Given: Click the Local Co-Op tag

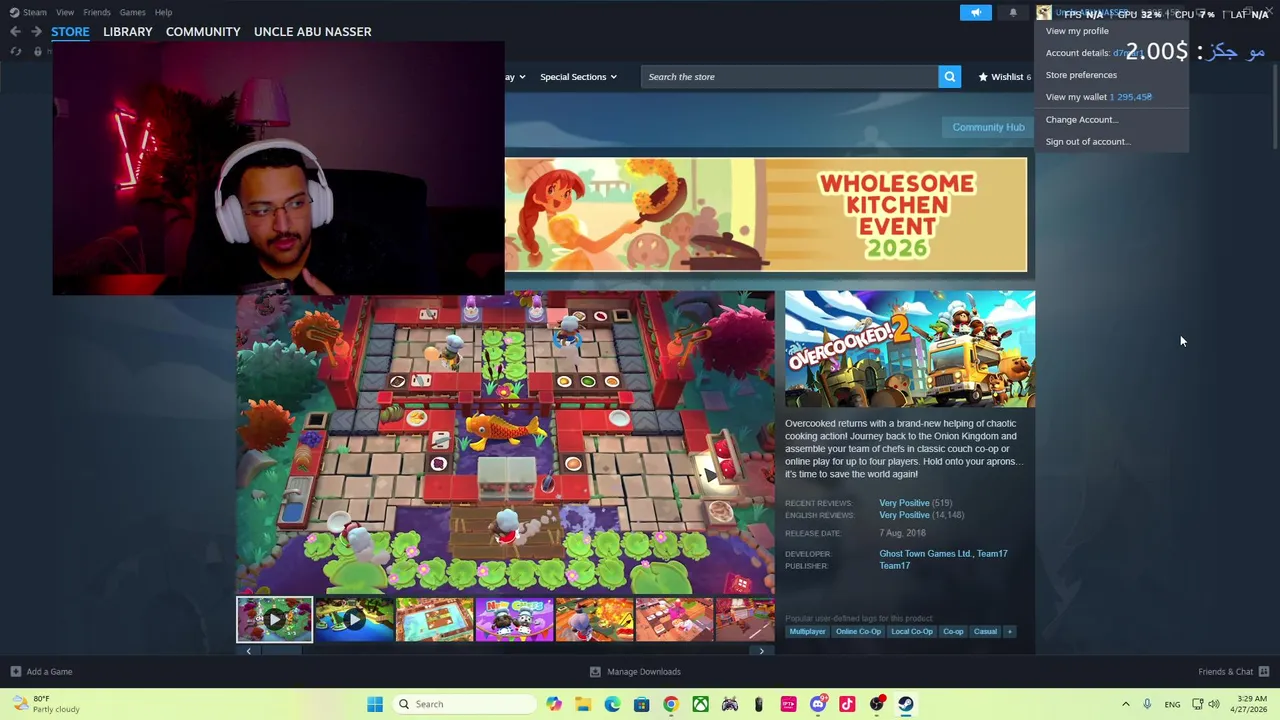Looking at the screenshot, I should tap(911, 632).
